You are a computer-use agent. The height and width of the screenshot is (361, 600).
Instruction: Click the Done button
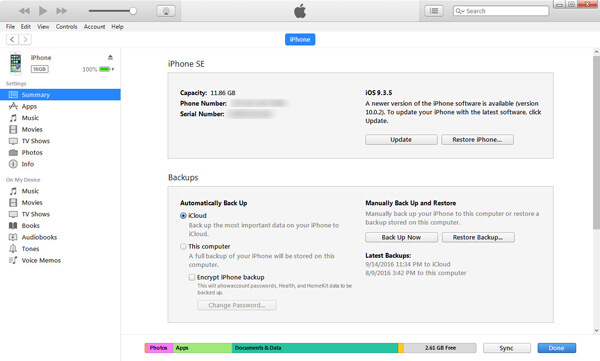[556, 348]
